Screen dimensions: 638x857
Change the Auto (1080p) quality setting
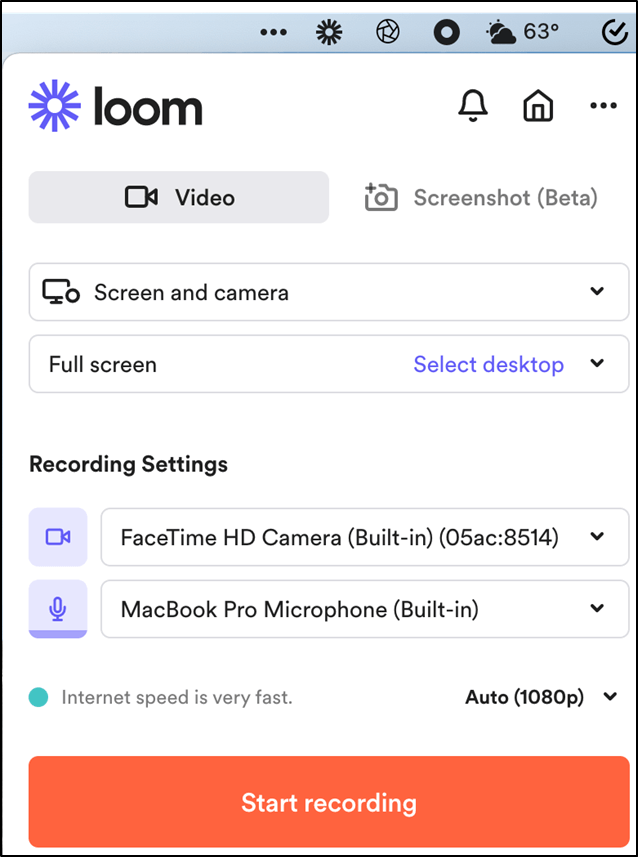tap(541, 697)
